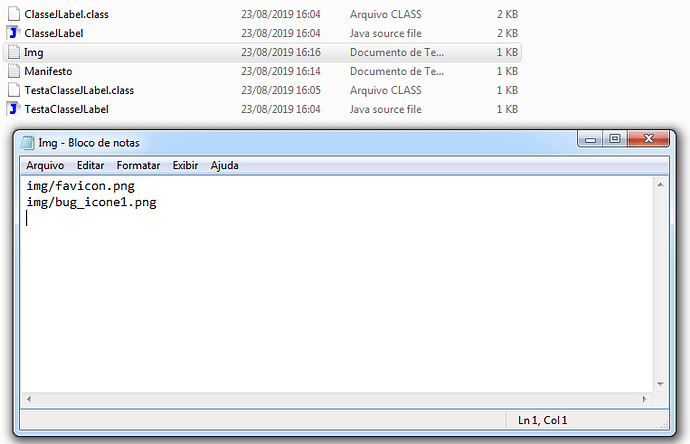Click the TestaClasseJLabel.class file icon
This screenshot has width=690, height=444.
pyautogui.click(x=14, y=90)
